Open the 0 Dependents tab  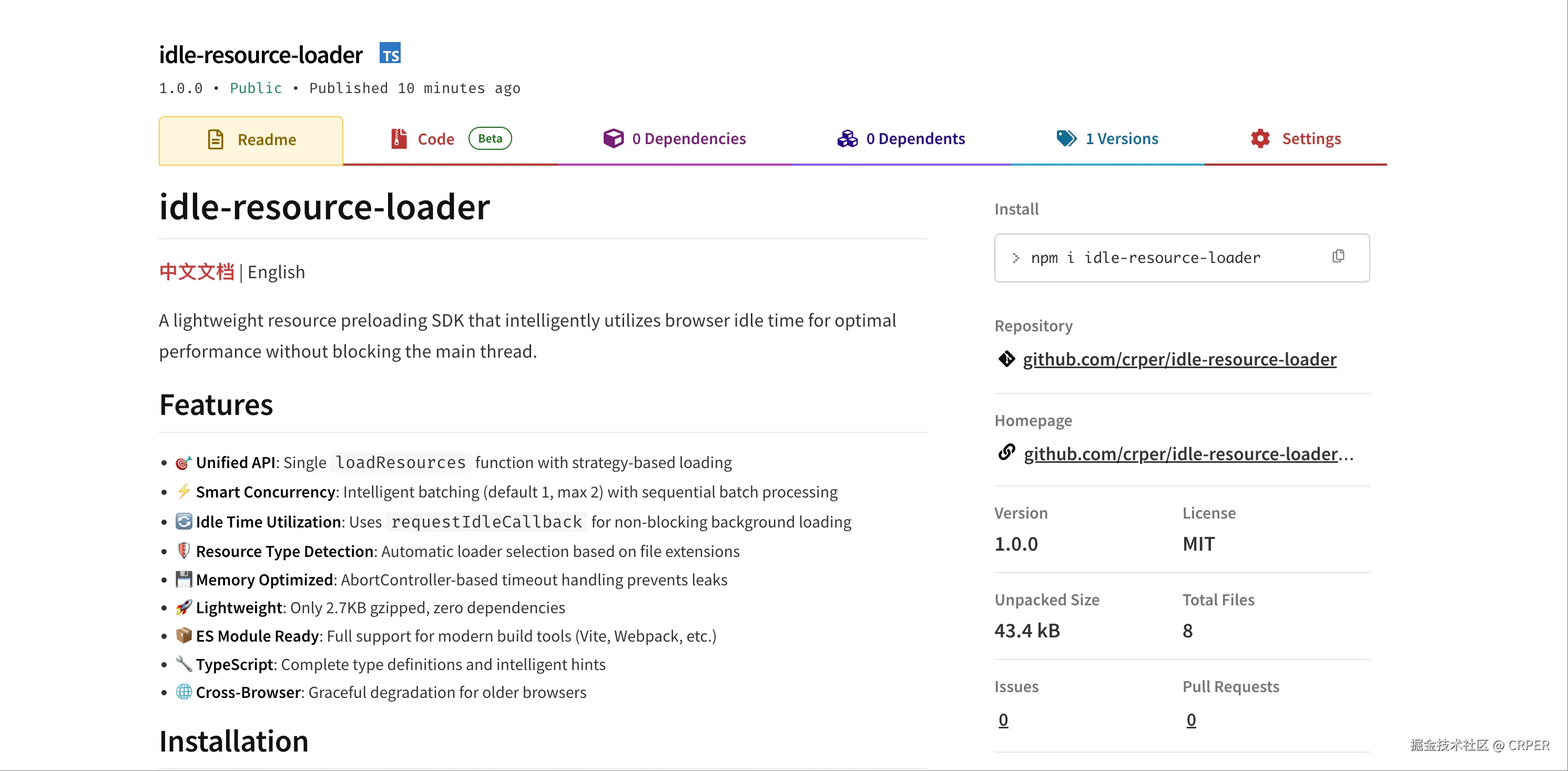pos(915,139)
